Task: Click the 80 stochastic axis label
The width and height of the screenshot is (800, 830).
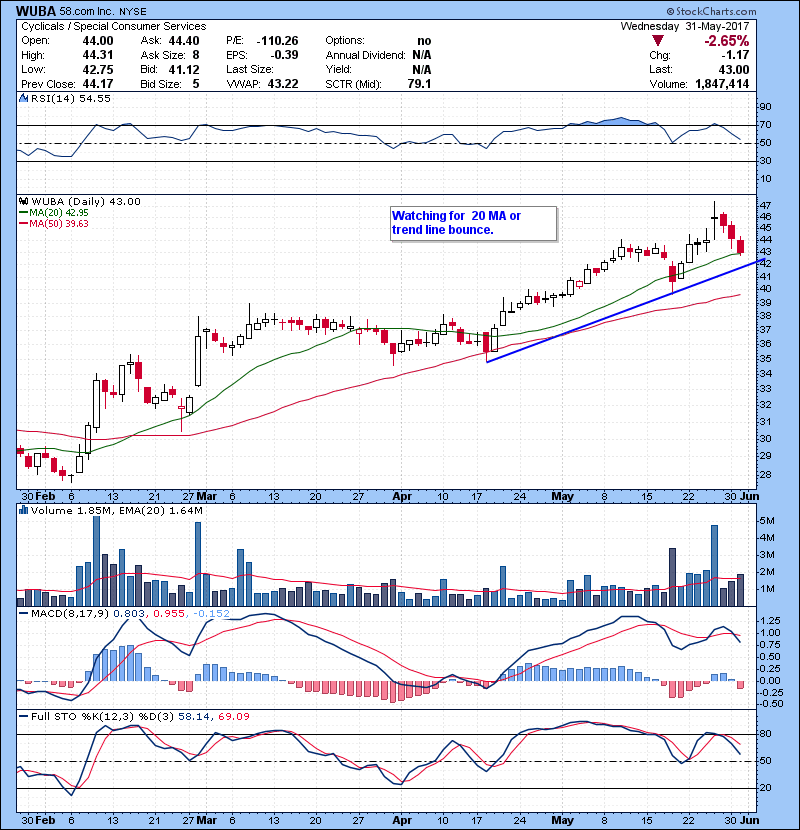Action: (x=765, y=734)
